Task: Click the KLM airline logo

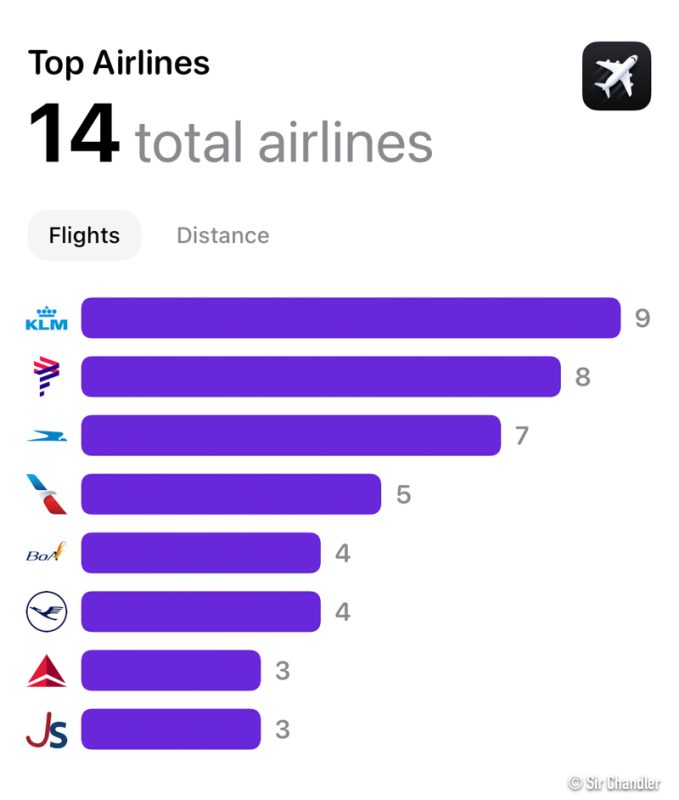Action: click(x=46, y=319)
